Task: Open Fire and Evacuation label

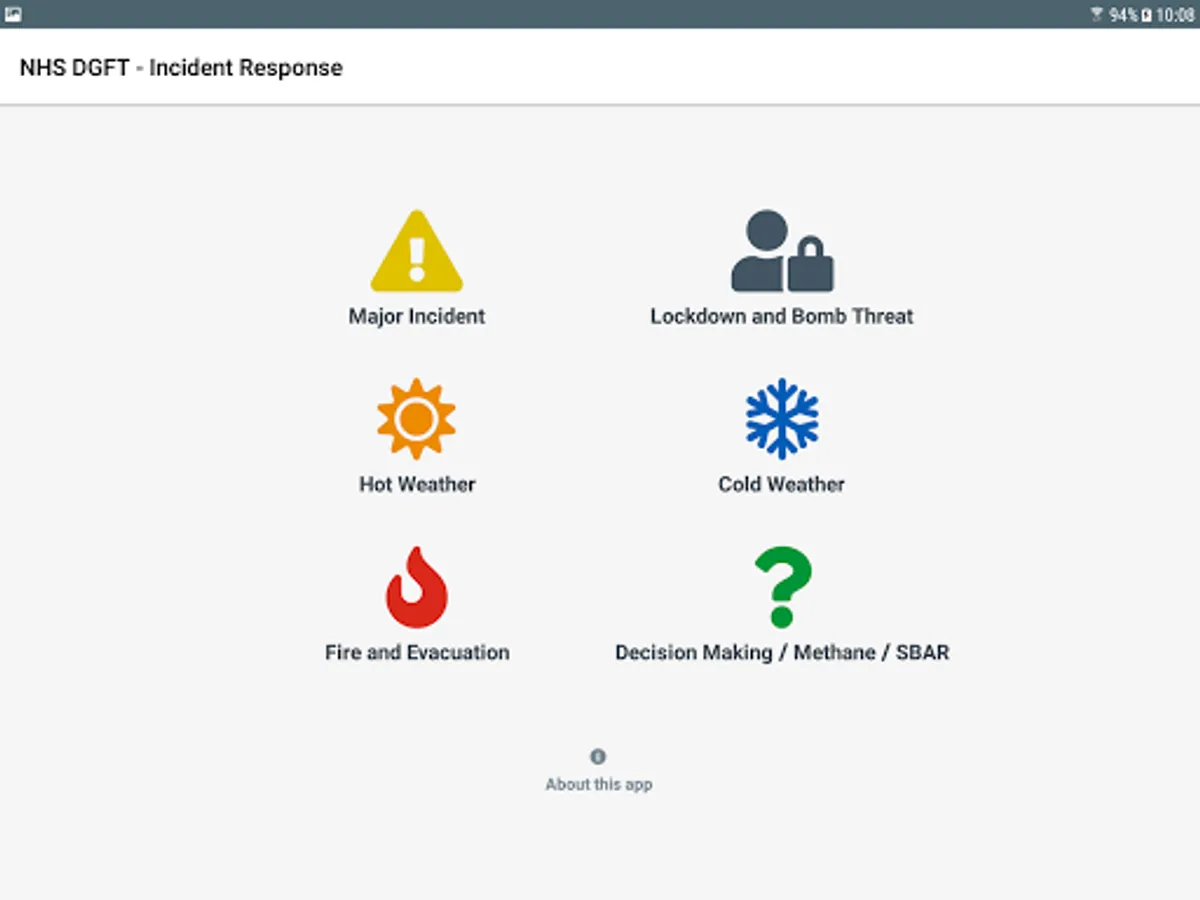Action: coord(417,653)
